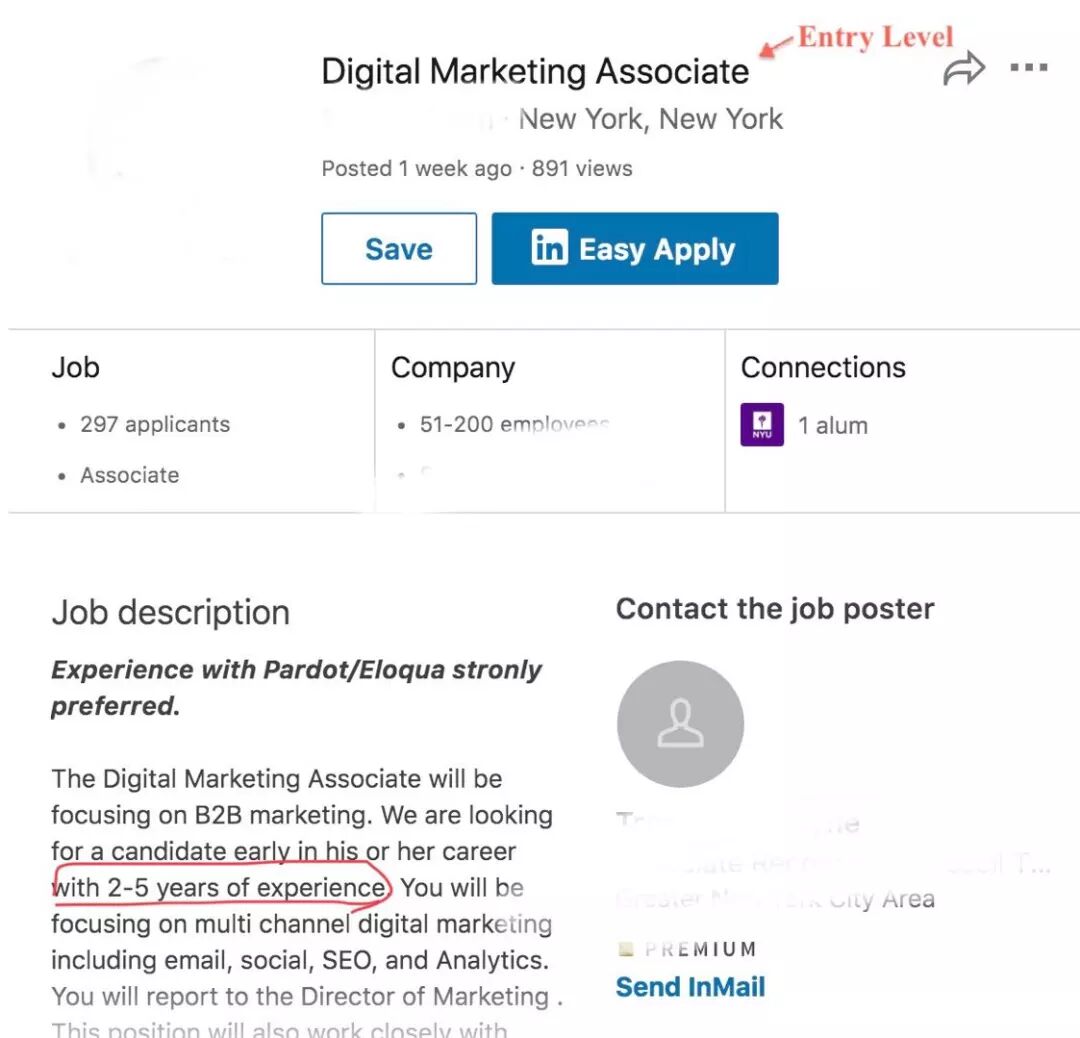Select the Connections section heading
Viewport: 1080px width, 1038px height.
click(x=822, y=367)
